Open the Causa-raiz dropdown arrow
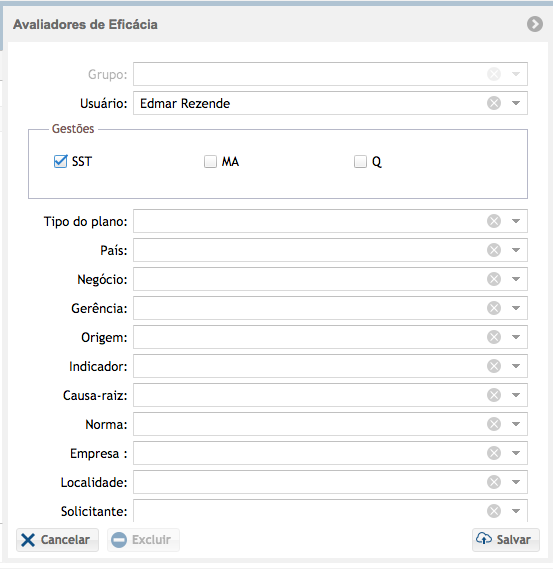This screenshot has height=569, width=553. point(516,395)
